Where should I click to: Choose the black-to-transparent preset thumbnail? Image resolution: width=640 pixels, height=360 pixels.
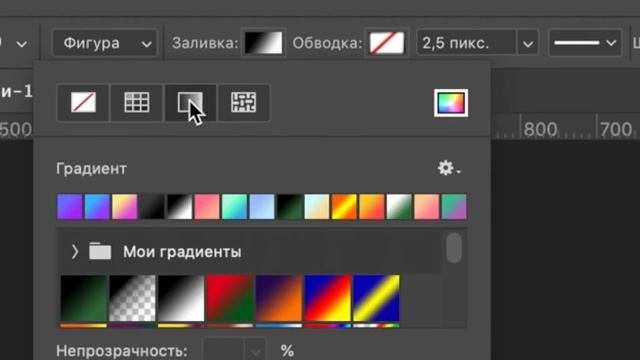tap(132, 298)
